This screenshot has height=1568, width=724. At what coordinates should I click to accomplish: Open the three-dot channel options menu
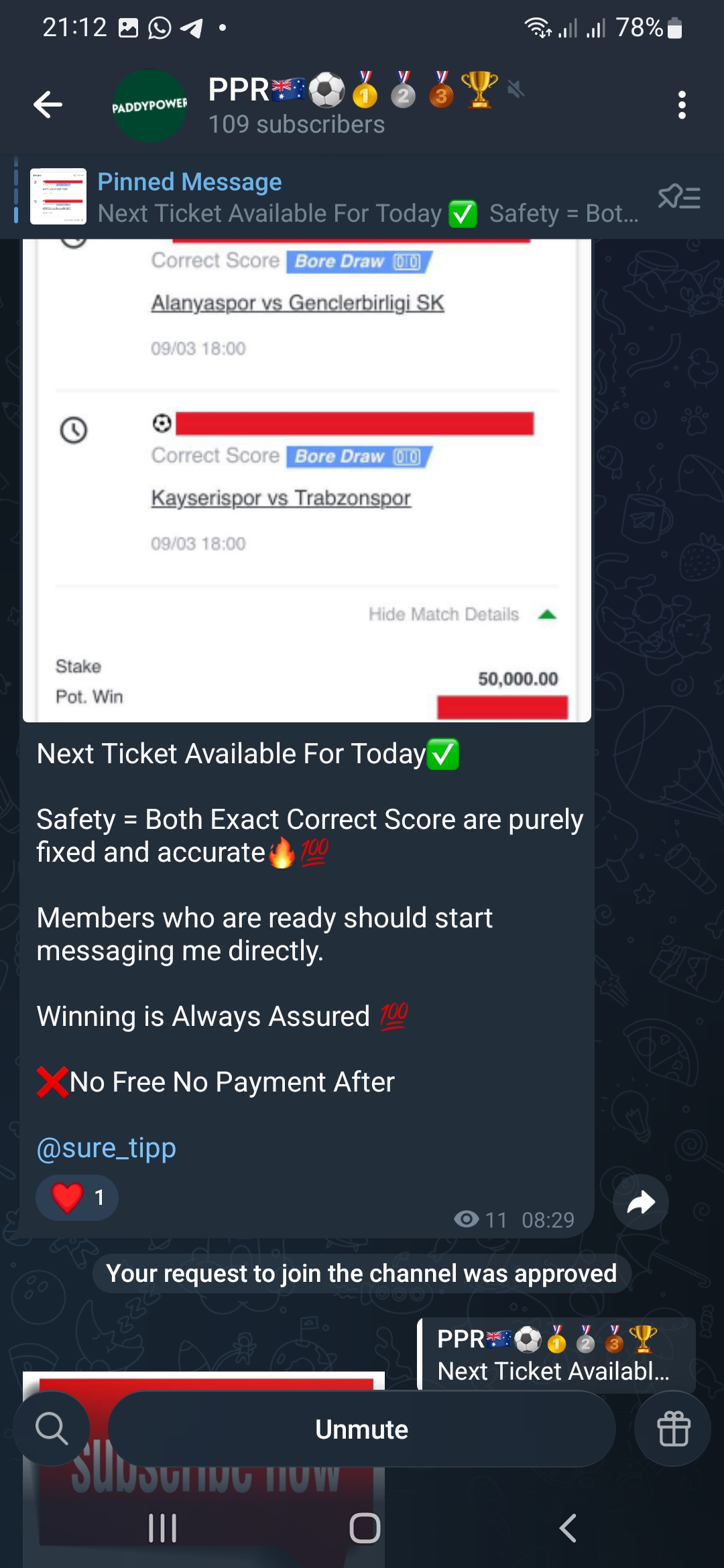682,105
